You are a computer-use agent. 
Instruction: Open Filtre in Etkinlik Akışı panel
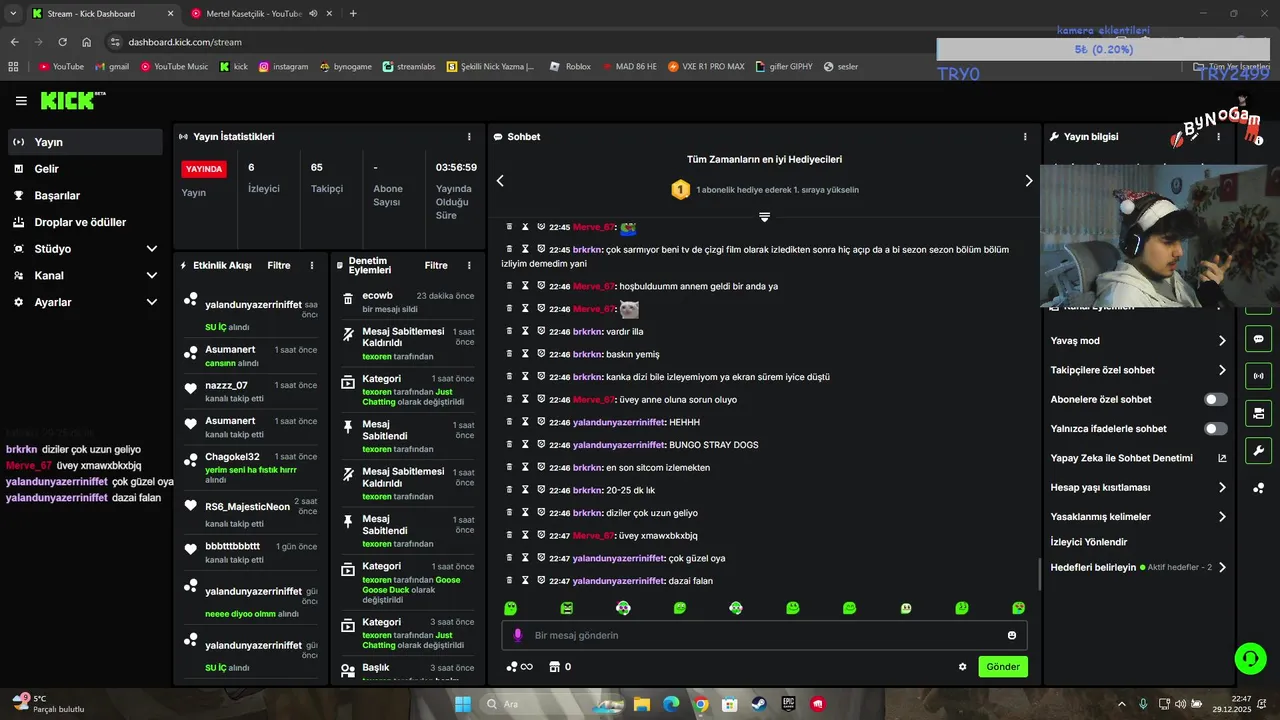[279, 266]
